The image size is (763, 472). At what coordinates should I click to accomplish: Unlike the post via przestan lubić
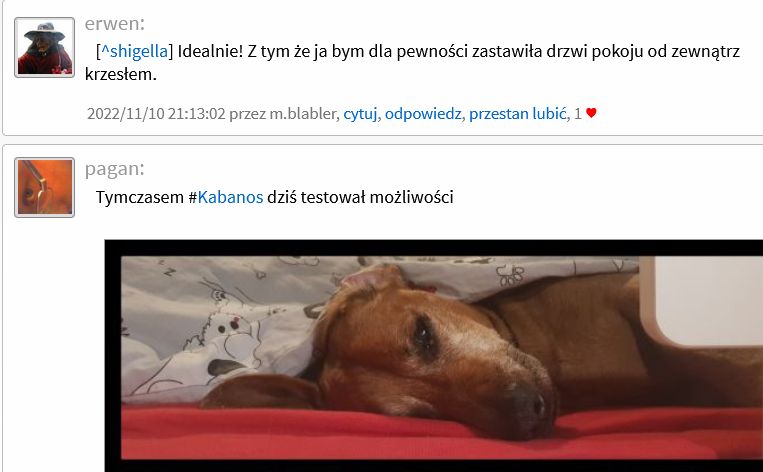click(518, 113)
